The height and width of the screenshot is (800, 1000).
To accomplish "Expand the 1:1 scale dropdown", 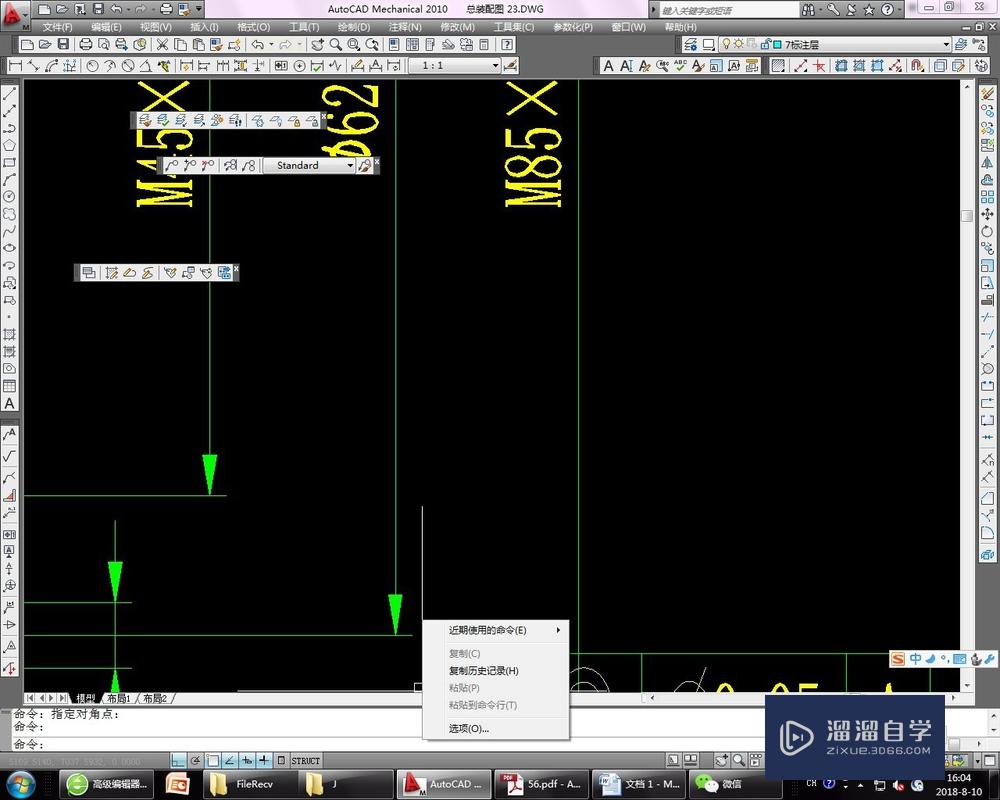I will [x=495, y=65].
